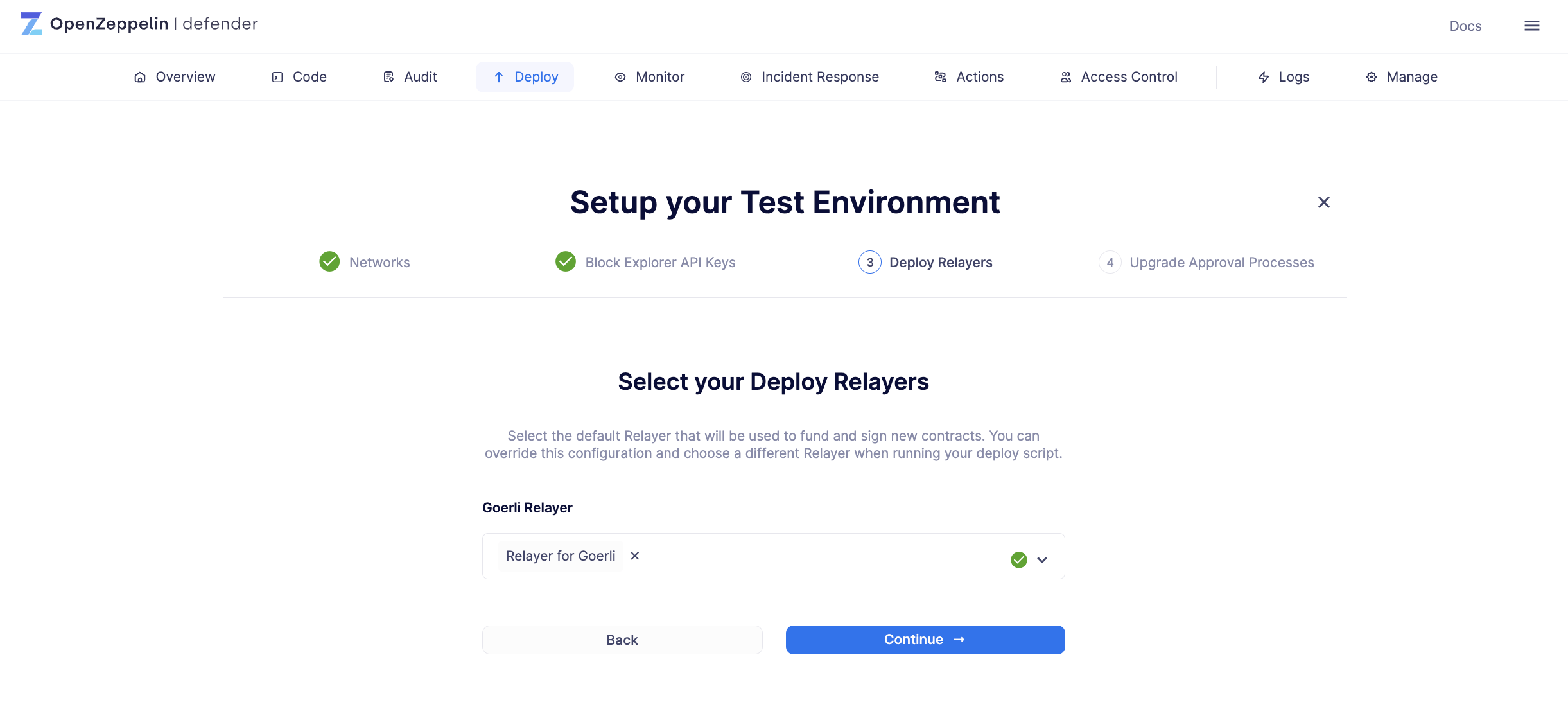
Task: Click the Code terminal icon
Action: [x=277, y=77]
